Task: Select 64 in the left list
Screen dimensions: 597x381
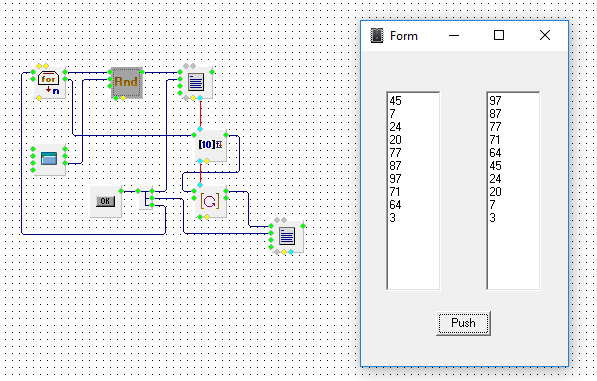Action: [x=396, y=205]
